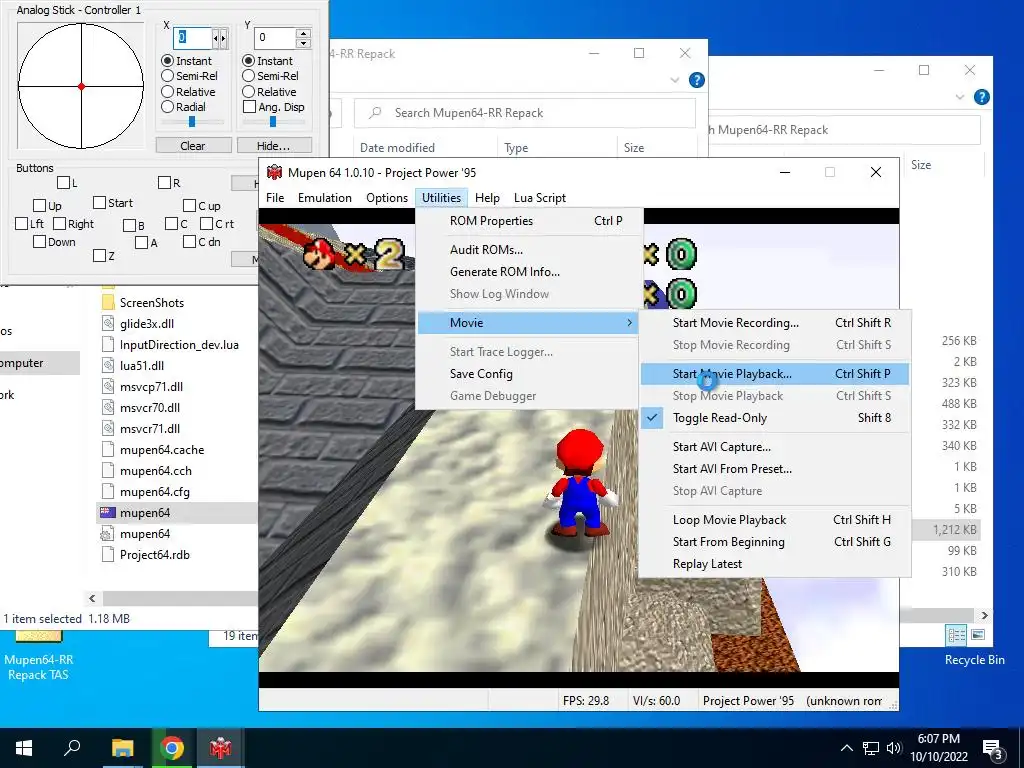Open the Emulation menu
This screenshot has height=768, width=1024.
click(325, 198)
